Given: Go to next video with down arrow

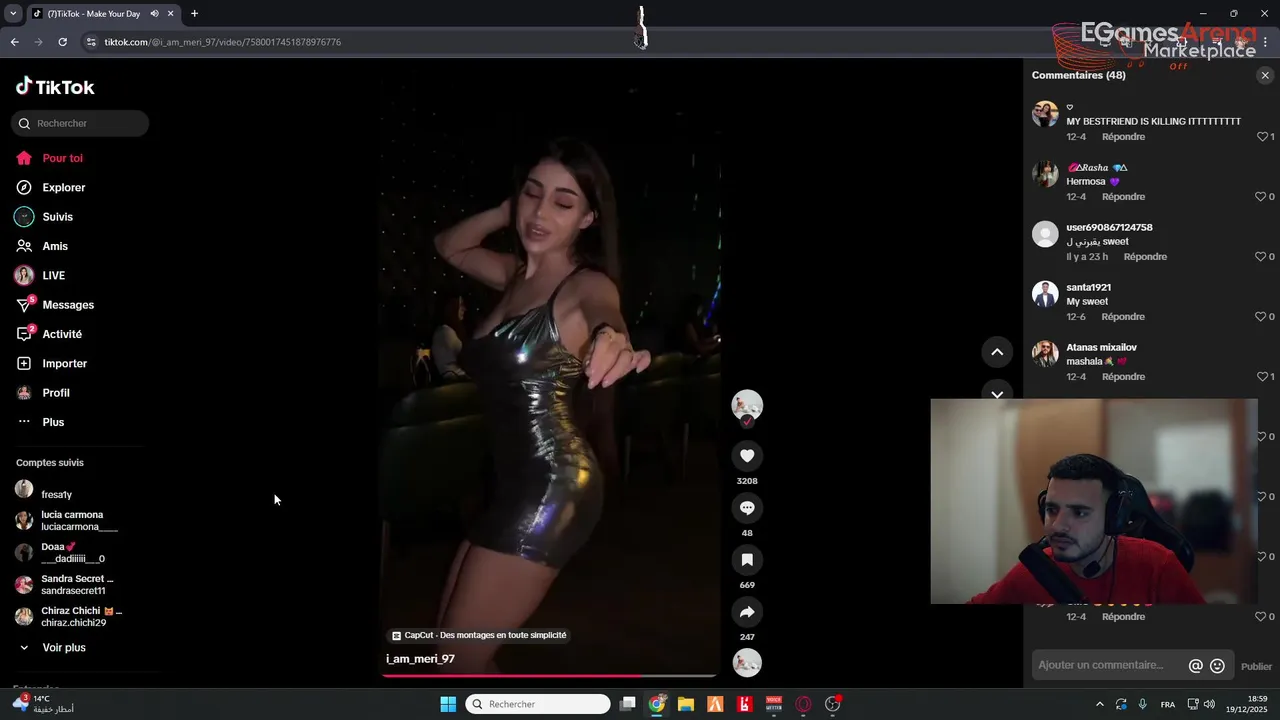Looking at the screenshot, I should 997,393.
